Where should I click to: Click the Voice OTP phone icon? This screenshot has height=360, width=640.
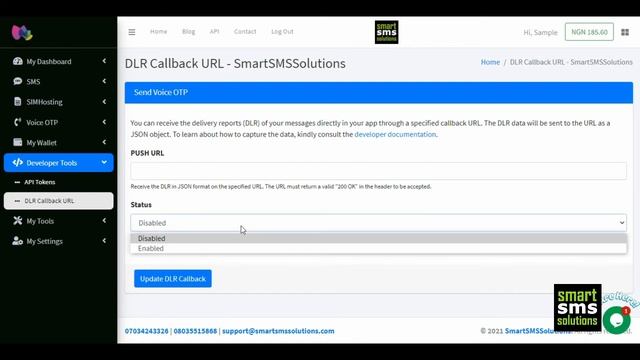click(x=18, y=122)
